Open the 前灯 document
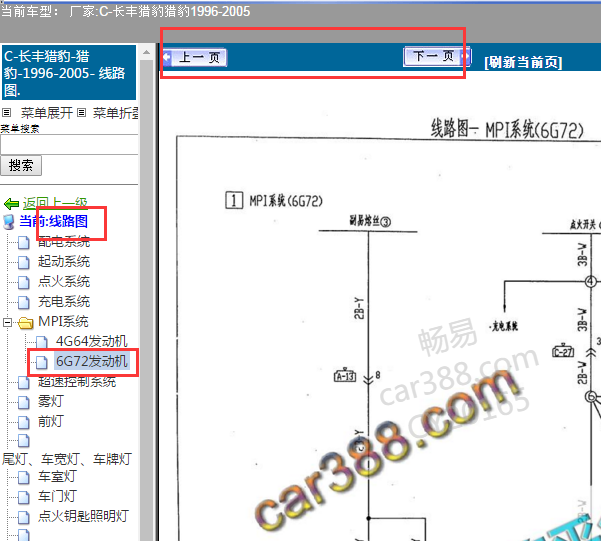The width and height of the screenshot is (601, 541). (x=51, y=421)
